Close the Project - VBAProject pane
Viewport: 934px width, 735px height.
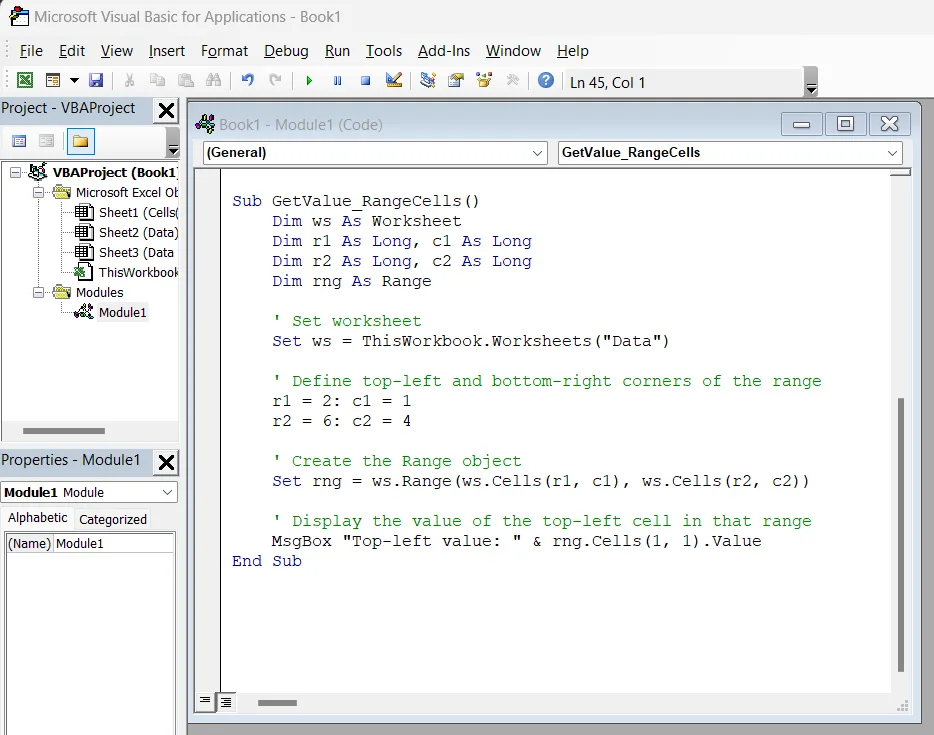click(166, 110)
